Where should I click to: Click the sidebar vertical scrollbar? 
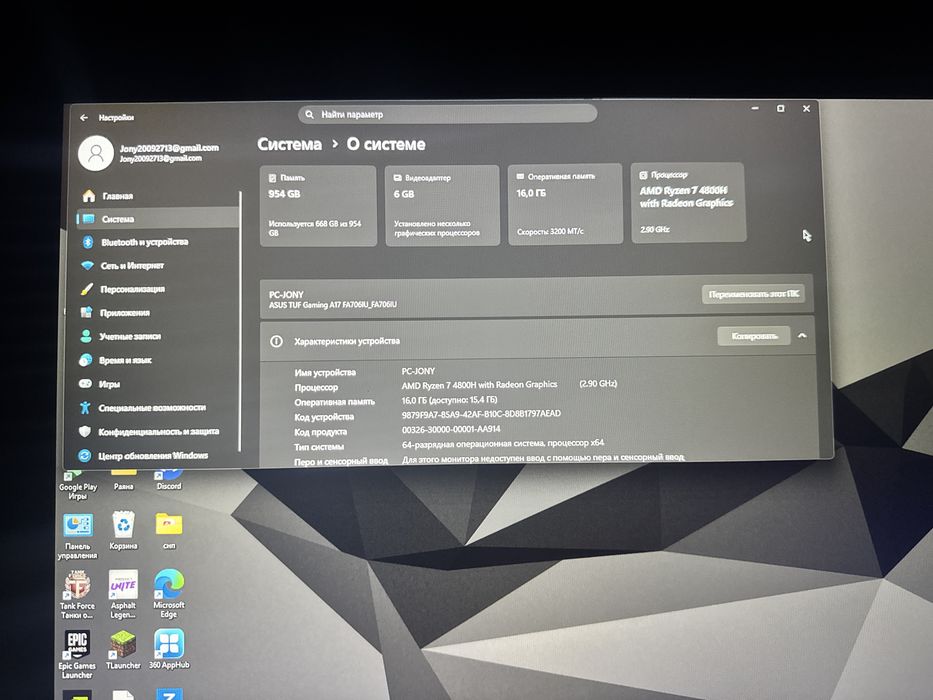coord(240,321)
